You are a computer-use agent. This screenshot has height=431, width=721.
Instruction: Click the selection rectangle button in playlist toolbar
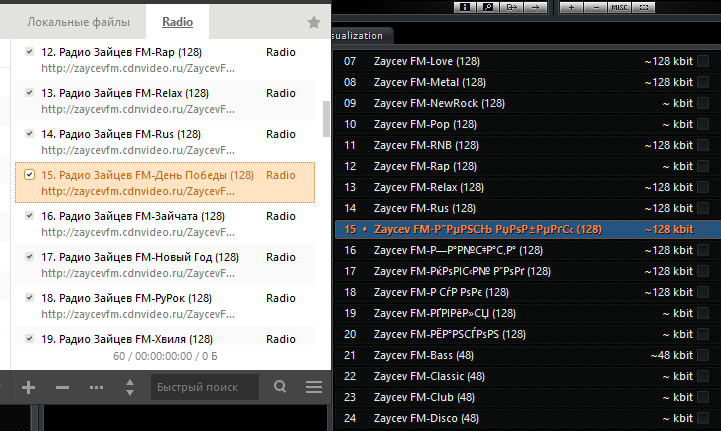644,7
